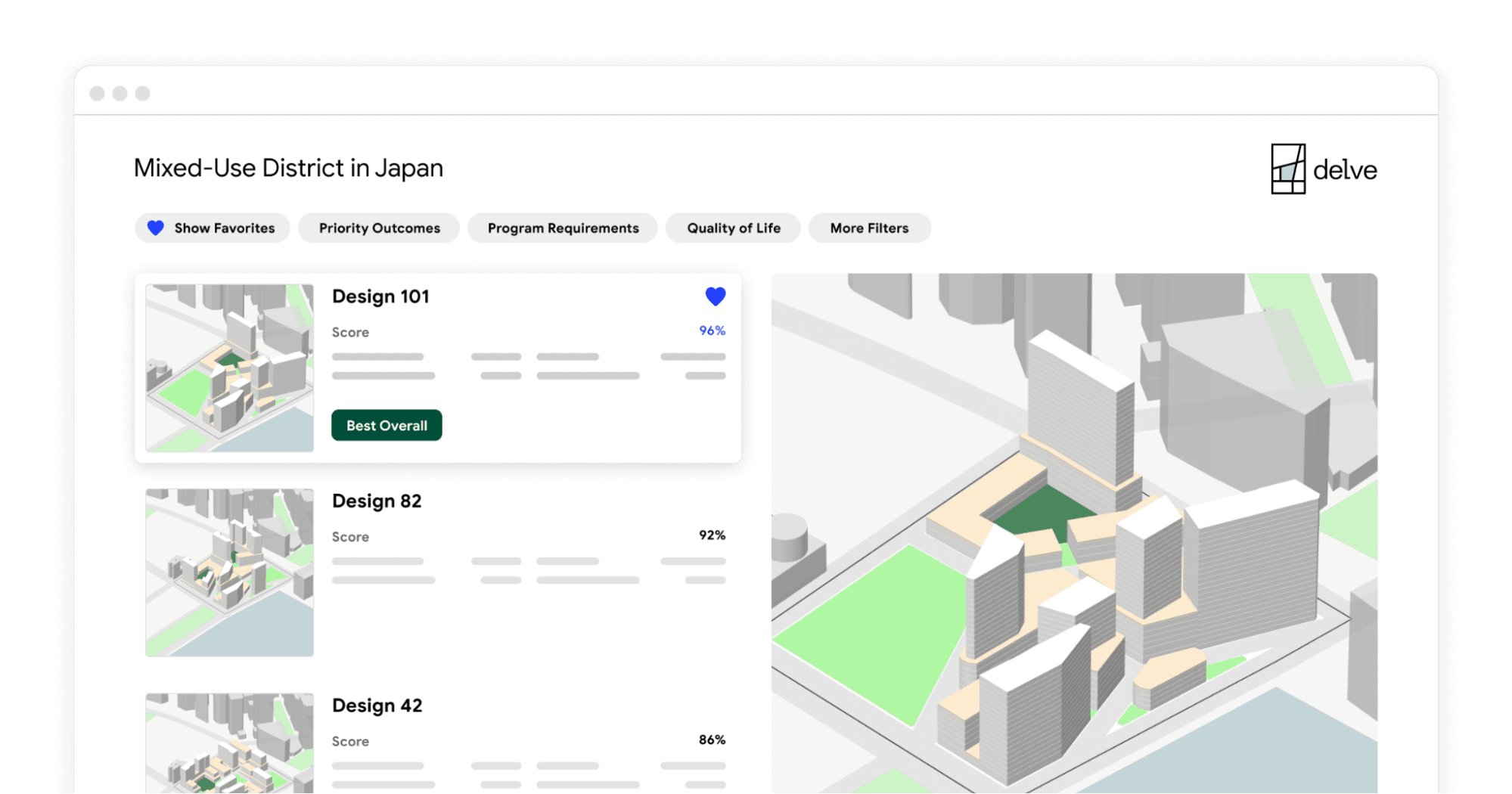Click the 96% score on Design 101
1512x794 pixels.
pos(712,330)
